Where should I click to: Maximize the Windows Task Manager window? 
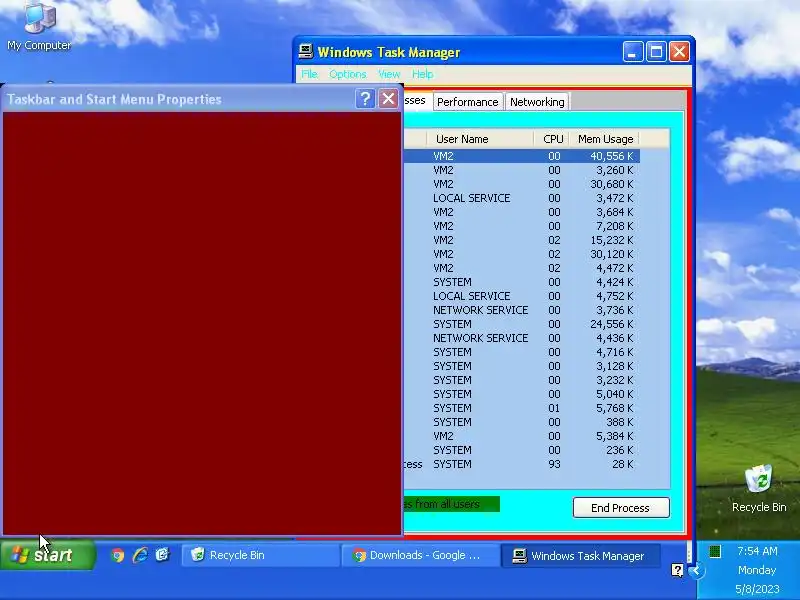click(656, 52)
